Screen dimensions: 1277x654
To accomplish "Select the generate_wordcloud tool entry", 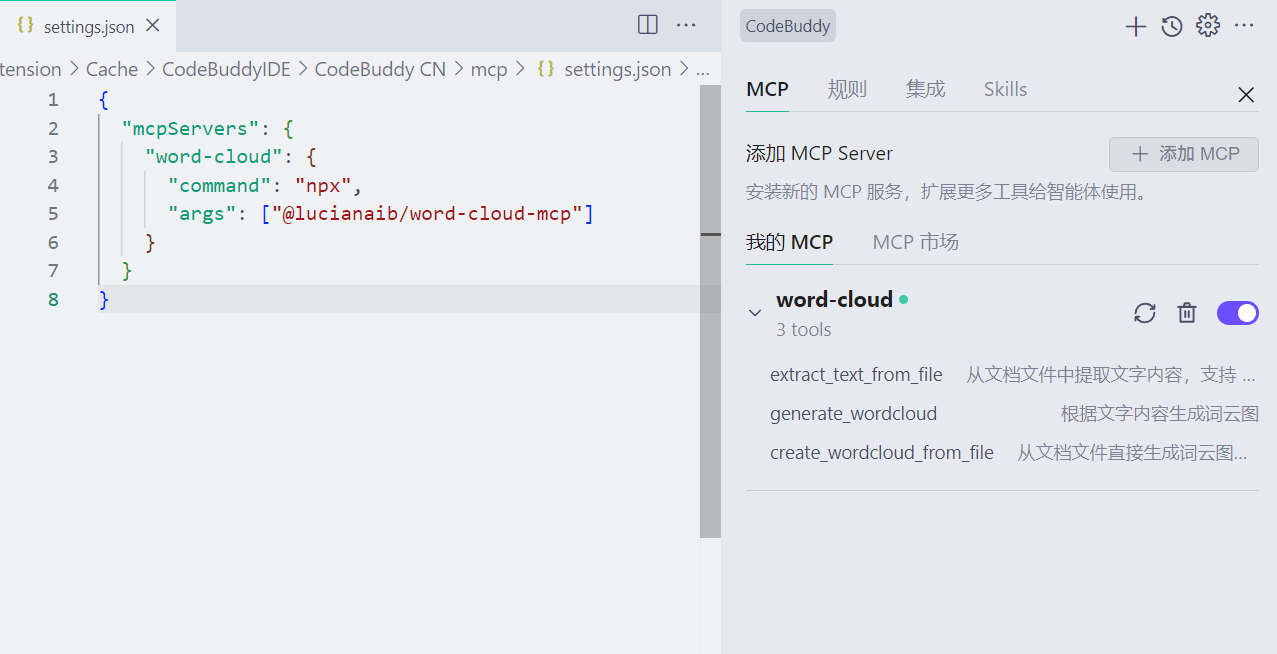I will [x=853, y=412].
